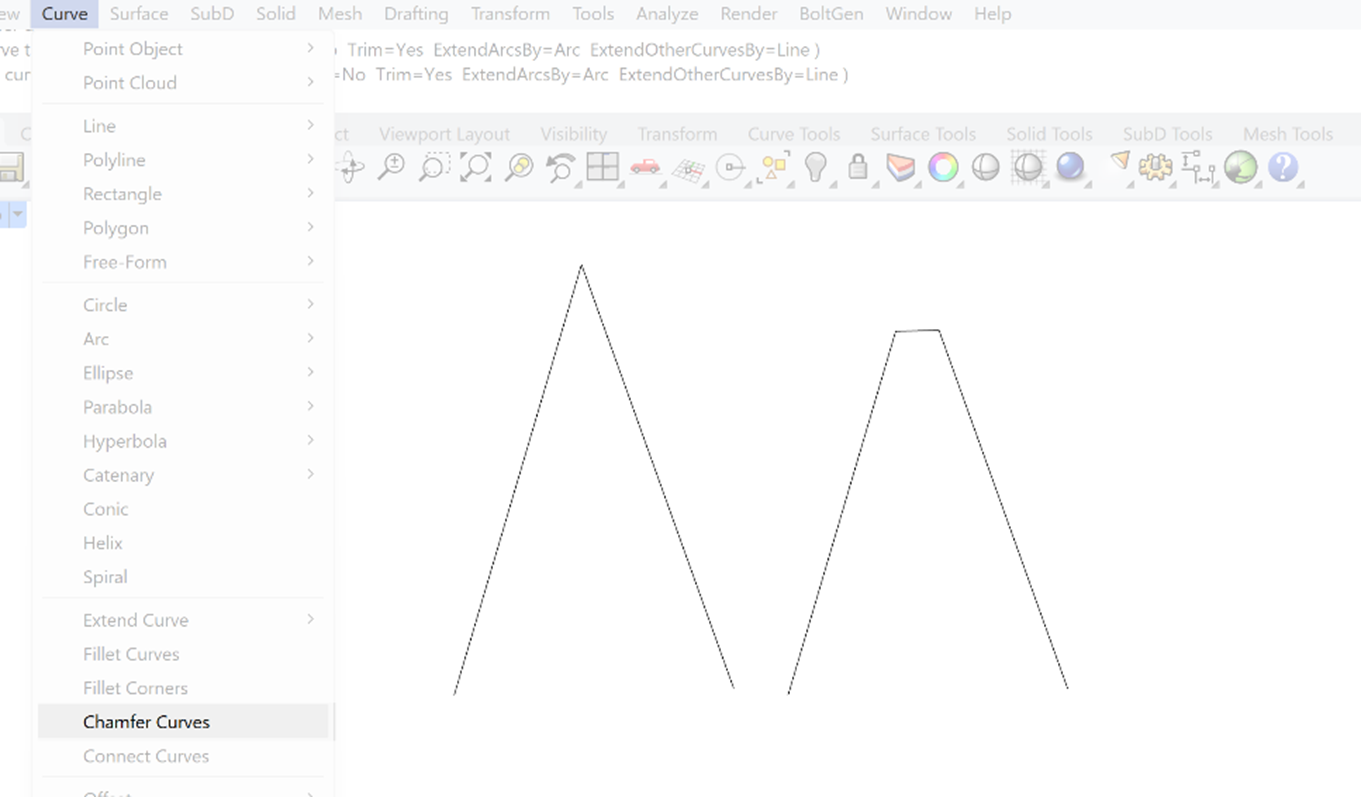Toggle the light bulb visibility icon
Screen dimensions: 1361x797
[x=816, y=167]
